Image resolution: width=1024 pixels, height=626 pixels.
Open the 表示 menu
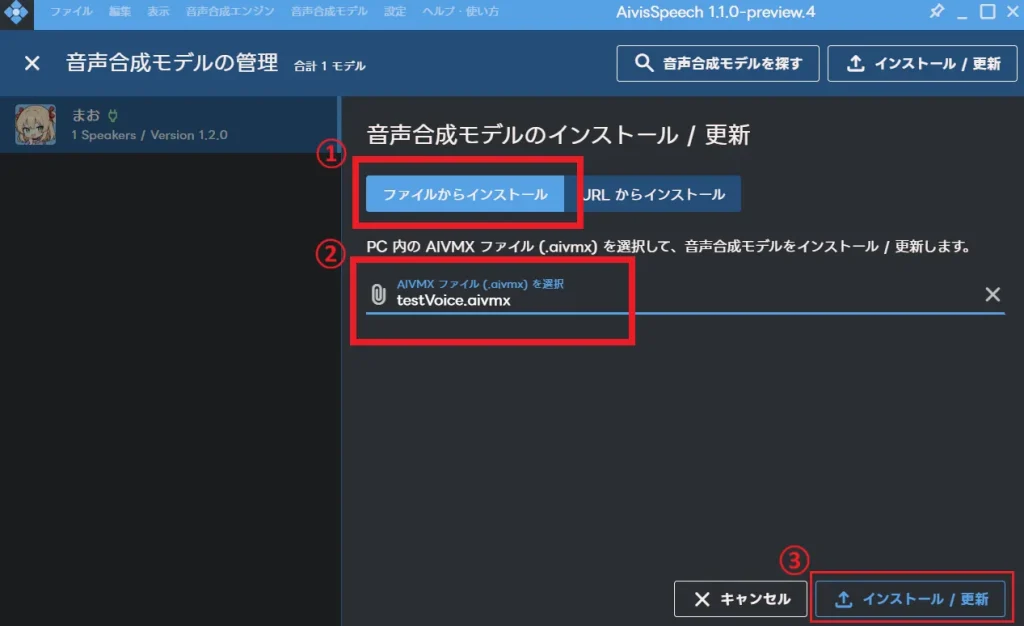point(158,12)
